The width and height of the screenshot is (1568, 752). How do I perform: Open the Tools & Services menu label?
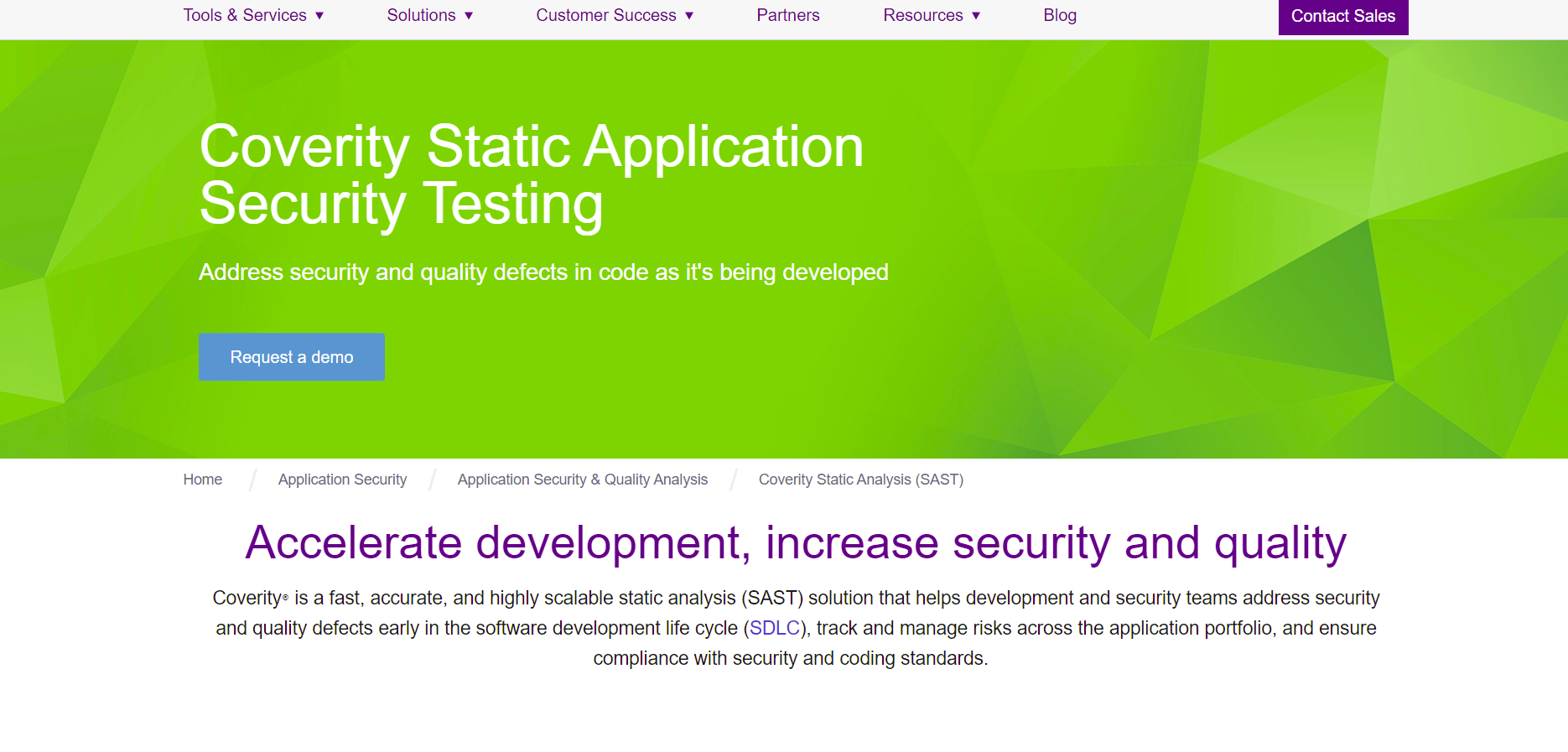coord(245,16)
